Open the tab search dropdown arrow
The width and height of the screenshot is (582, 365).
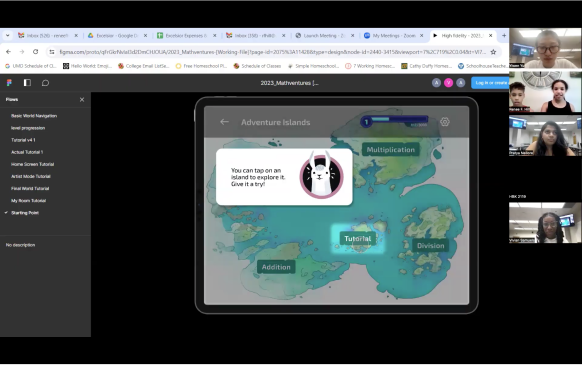pos(7,36)
